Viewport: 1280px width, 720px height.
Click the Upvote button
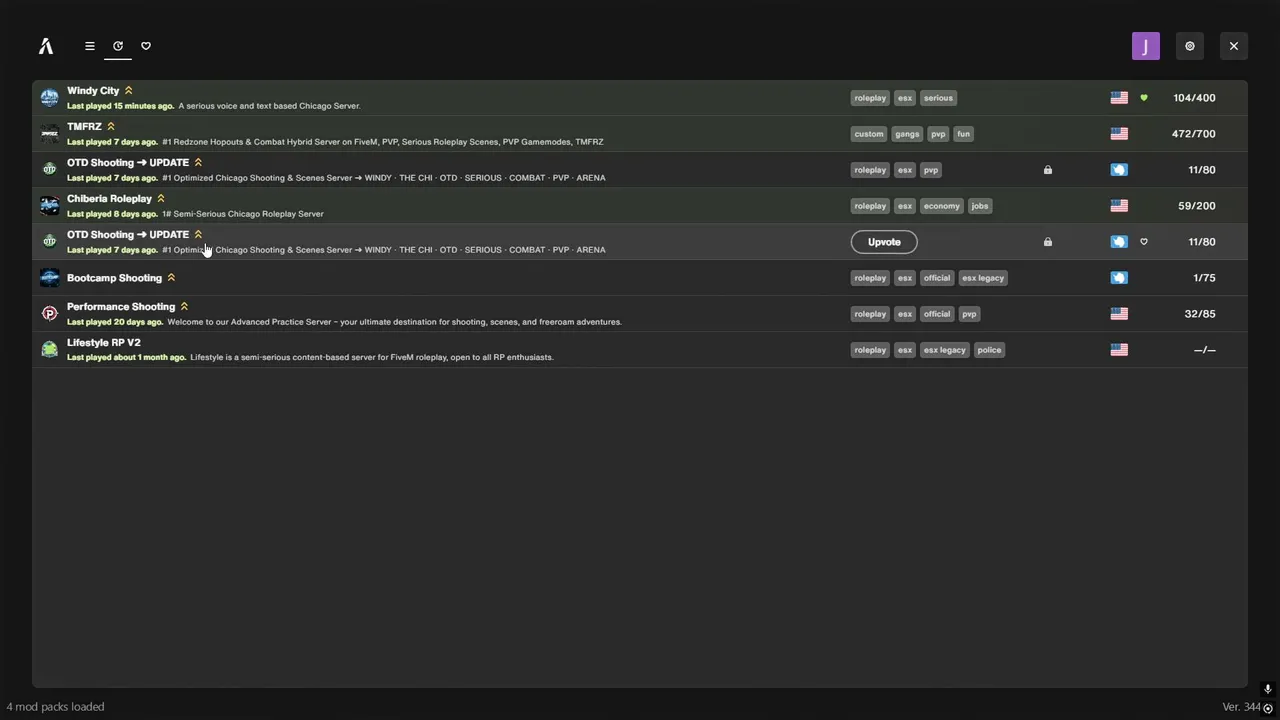pos(884,242)
